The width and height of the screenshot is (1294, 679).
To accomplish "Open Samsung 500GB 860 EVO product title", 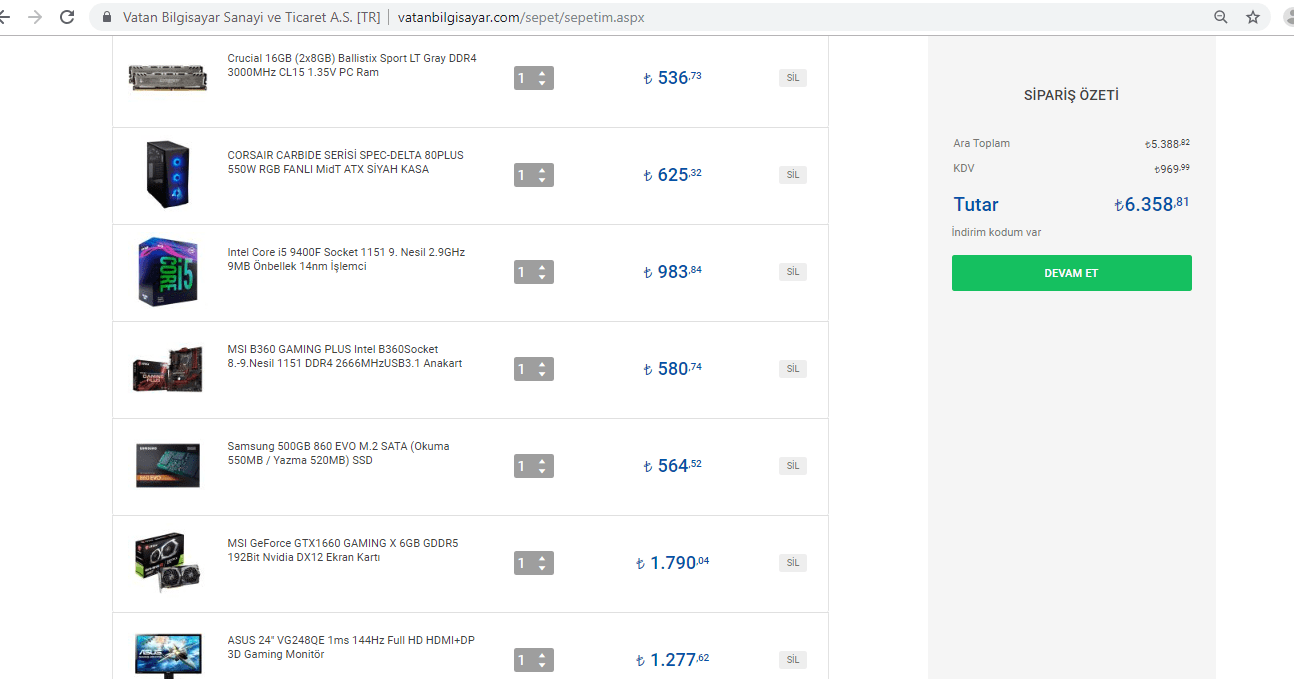I will pyautogui.click(x=338, y=453).
